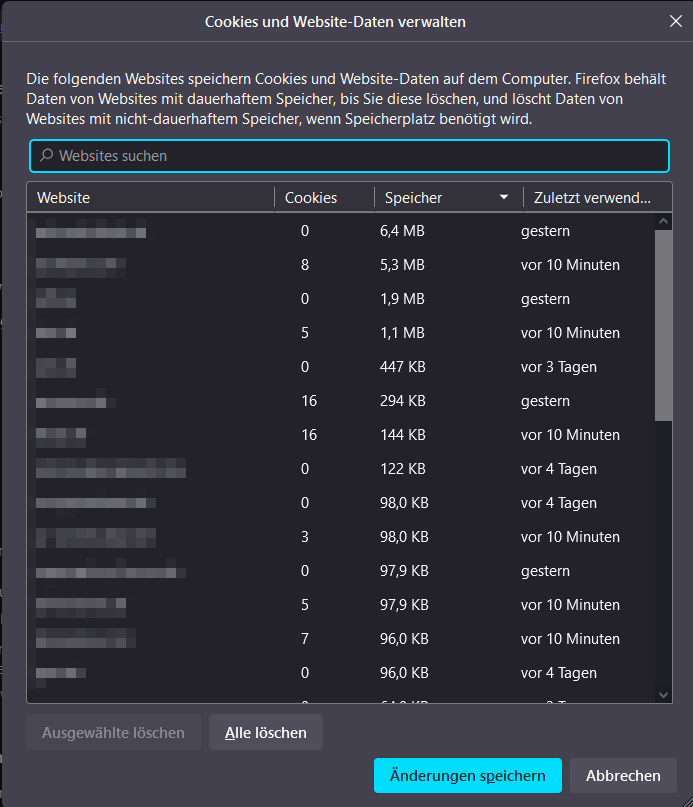
Task: Cancel with the Abbrechen button
Action: (x=623, y=775)
